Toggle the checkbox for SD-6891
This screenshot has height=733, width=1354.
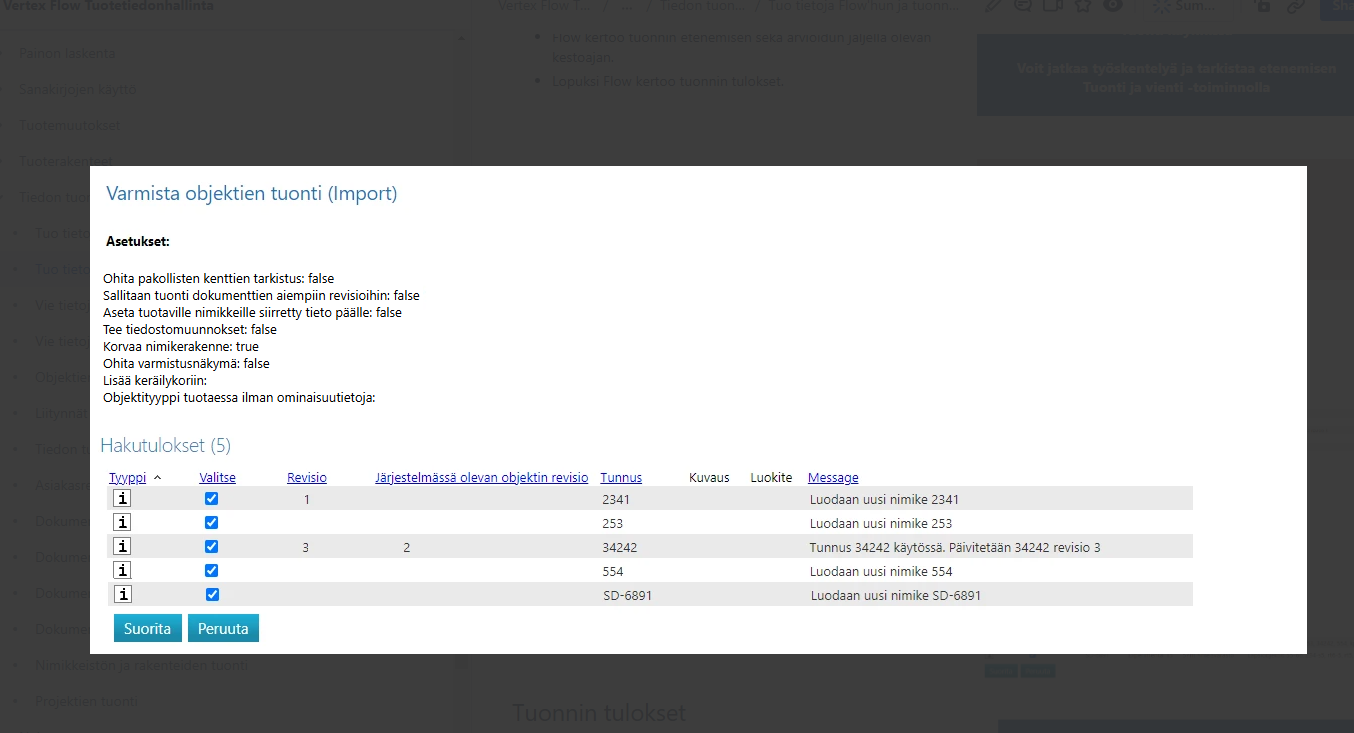pyautogui.click(x=211, y=595)
